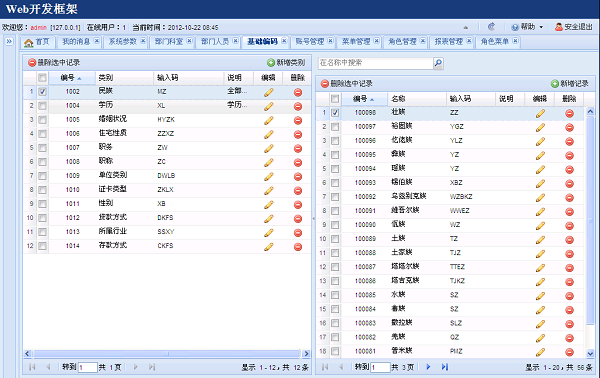Delete record 100085 水族
This screenshot has height=378, width=600.
click(x=569, y=296)
